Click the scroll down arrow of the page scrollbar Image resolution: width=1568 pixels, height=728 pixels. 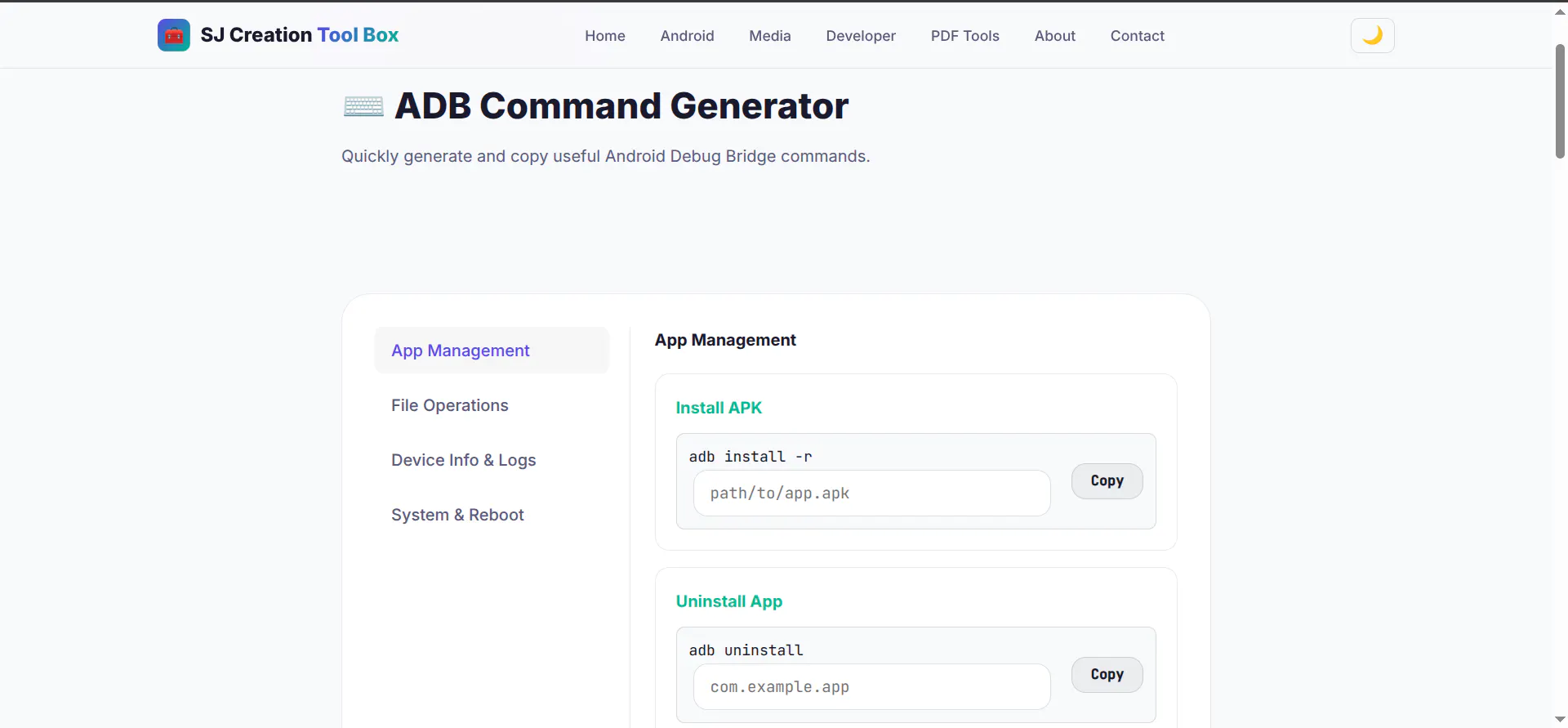point(1560,720)
